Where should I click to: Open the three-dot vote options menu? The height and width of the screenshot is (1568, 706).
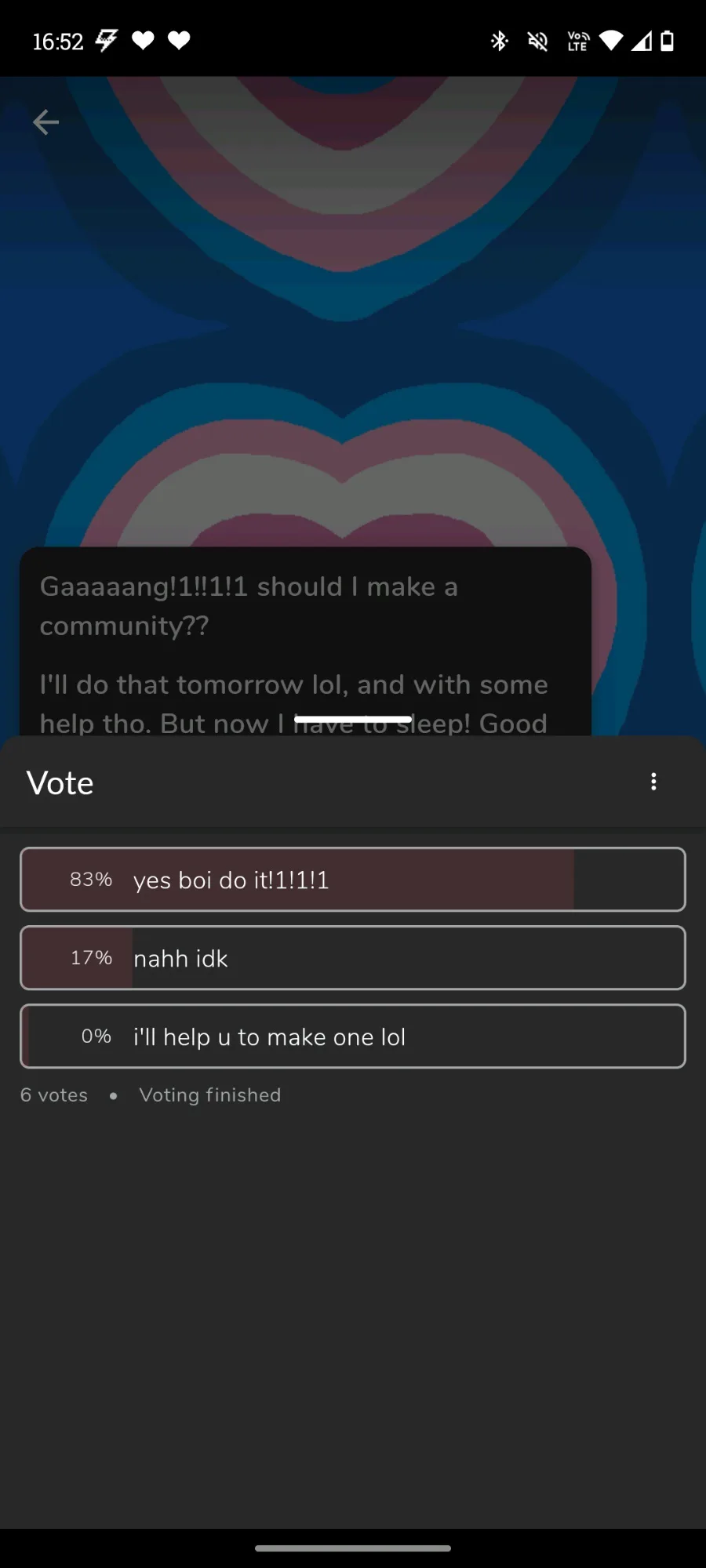(653, 782)
